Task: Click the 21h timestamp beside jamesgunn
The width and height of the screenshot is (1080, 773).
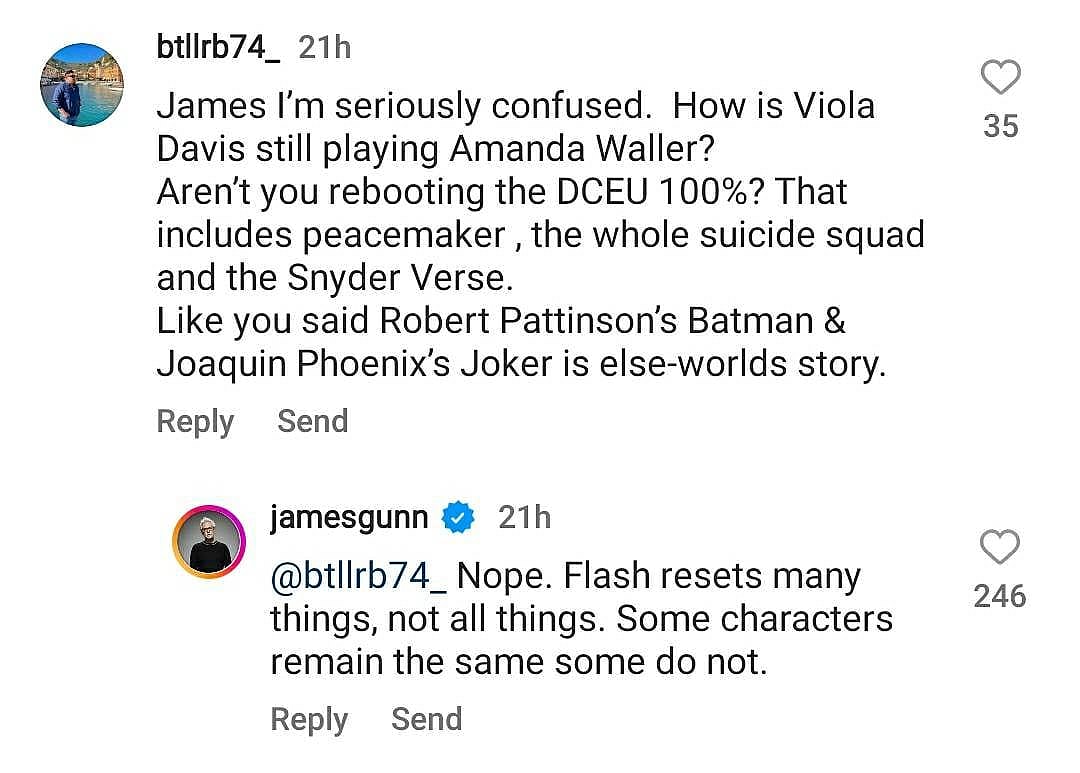Action: point(524,518)
